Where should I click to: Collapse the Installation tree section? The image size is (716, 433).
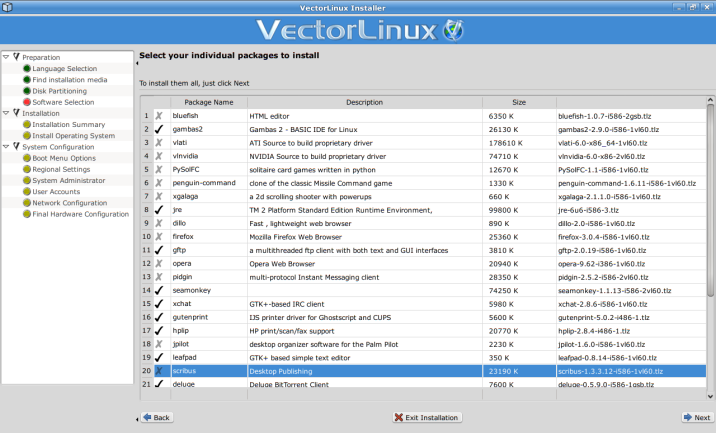pos(6,114)
